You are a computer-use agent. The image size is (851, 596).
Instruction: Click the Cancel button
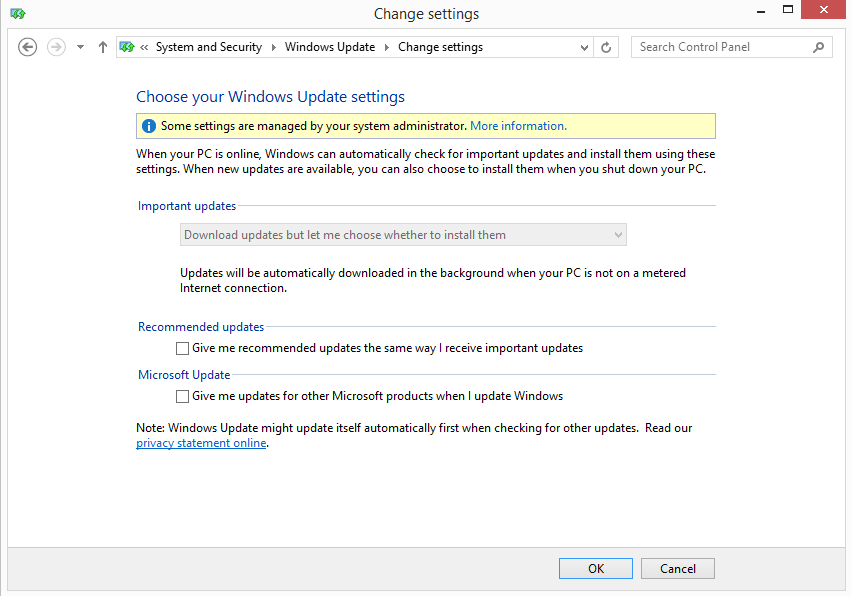677,568
